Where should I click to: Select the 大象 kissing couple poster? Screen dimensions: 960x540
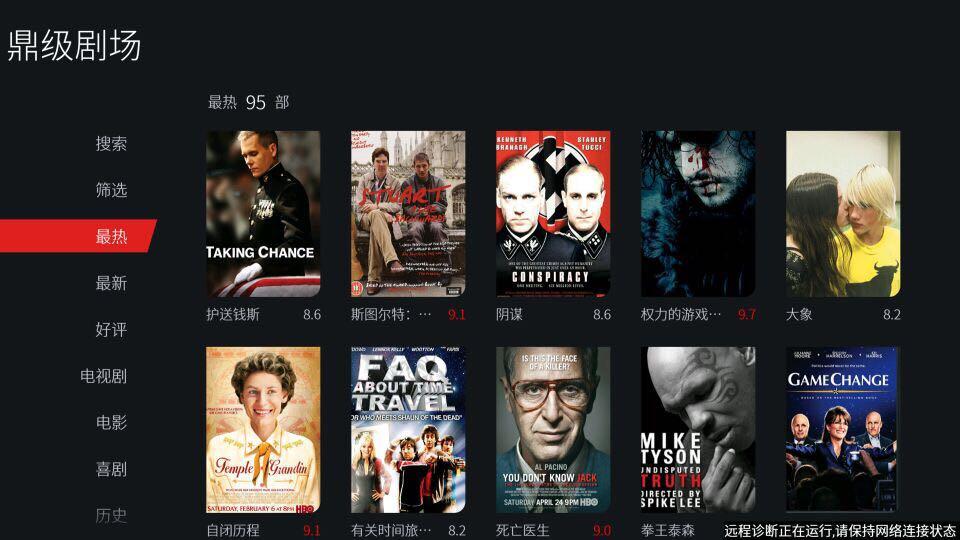(x=843, y=214)
